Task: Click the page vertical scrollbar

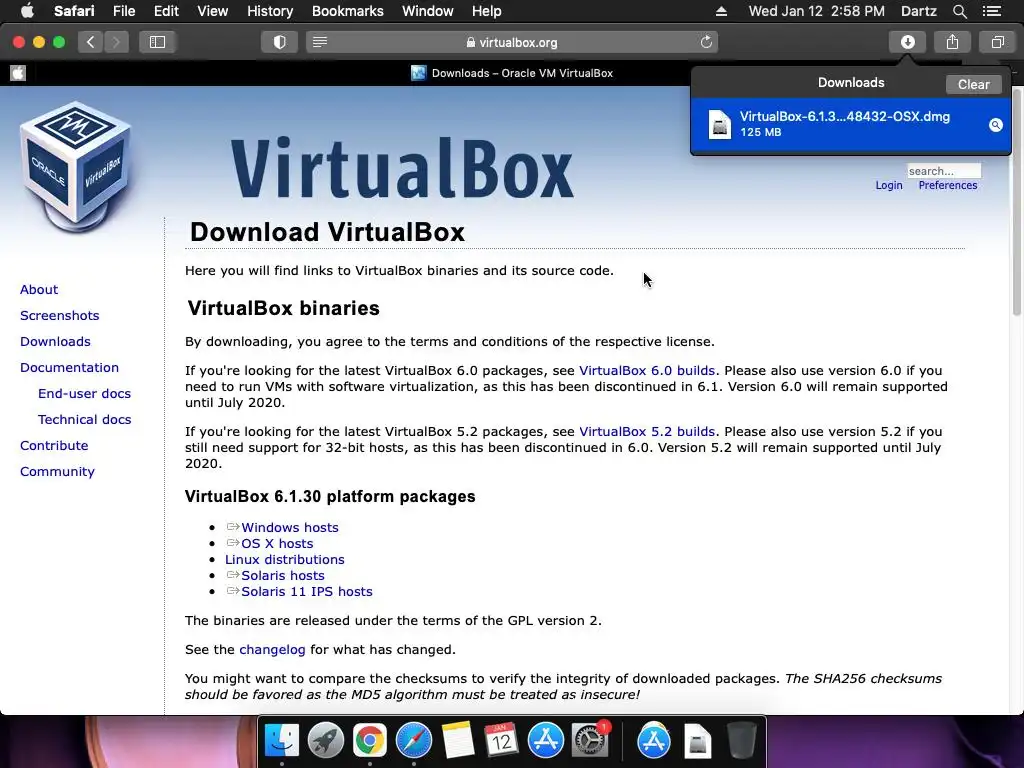Action: [1017, 202]
